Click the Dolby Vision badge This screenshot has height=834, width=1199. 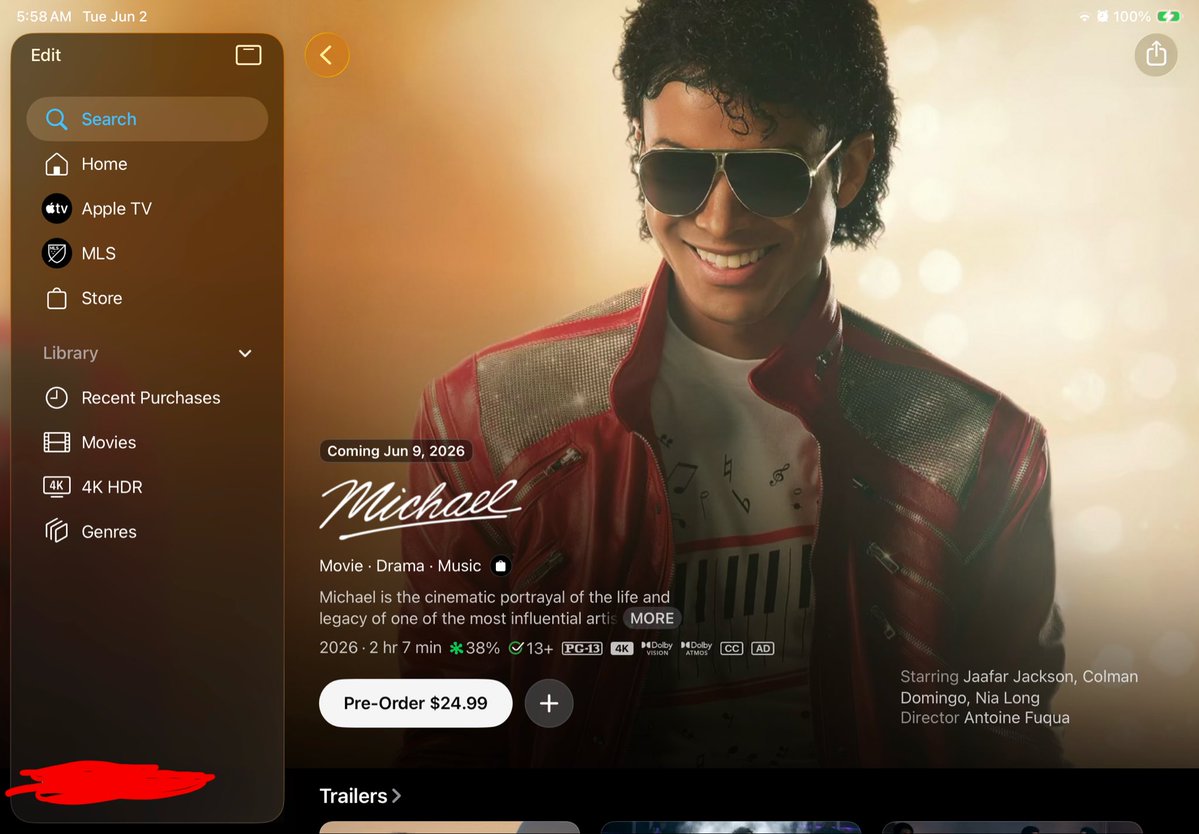[657, 648]
